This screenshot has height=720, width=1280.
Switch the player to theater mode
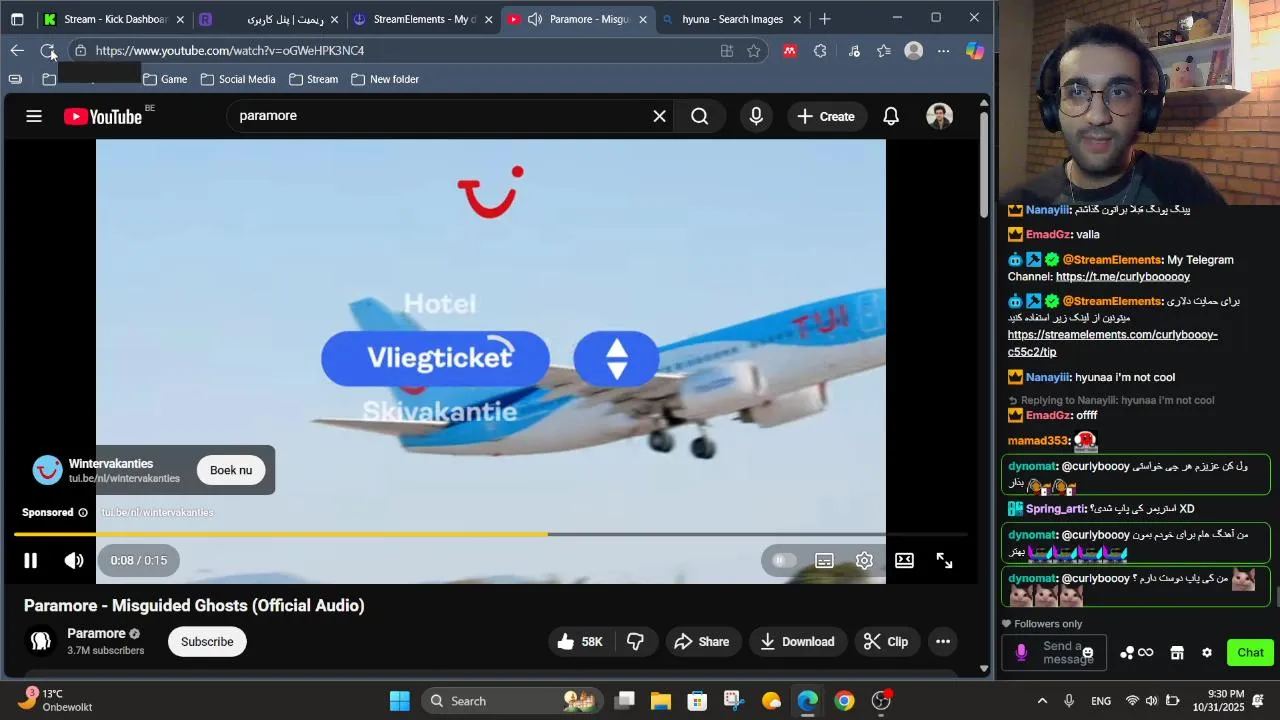pyautogui.click(x=904, y=561)
